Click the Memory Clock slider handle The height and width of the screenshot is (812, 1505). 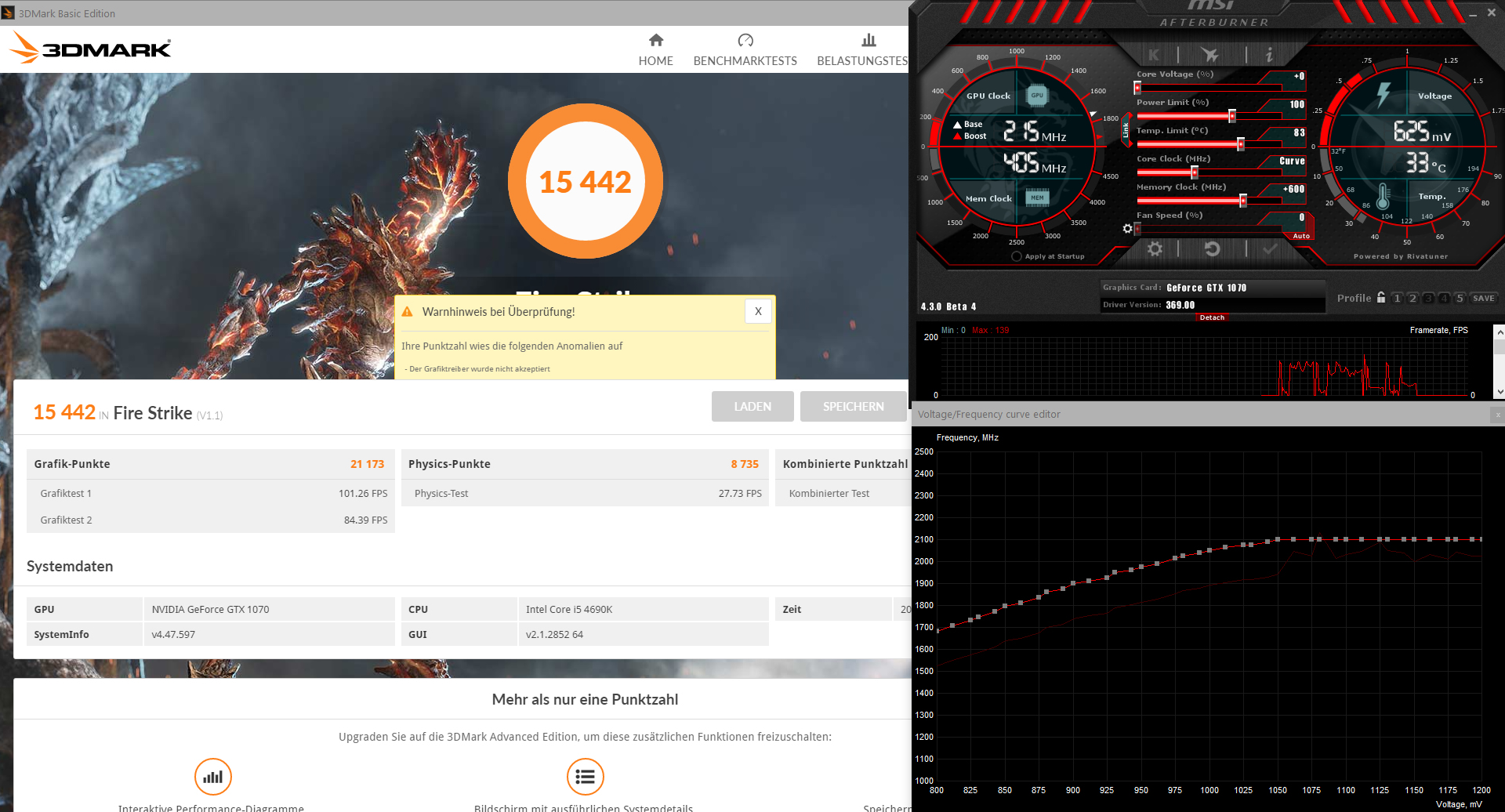point(1243,201)
